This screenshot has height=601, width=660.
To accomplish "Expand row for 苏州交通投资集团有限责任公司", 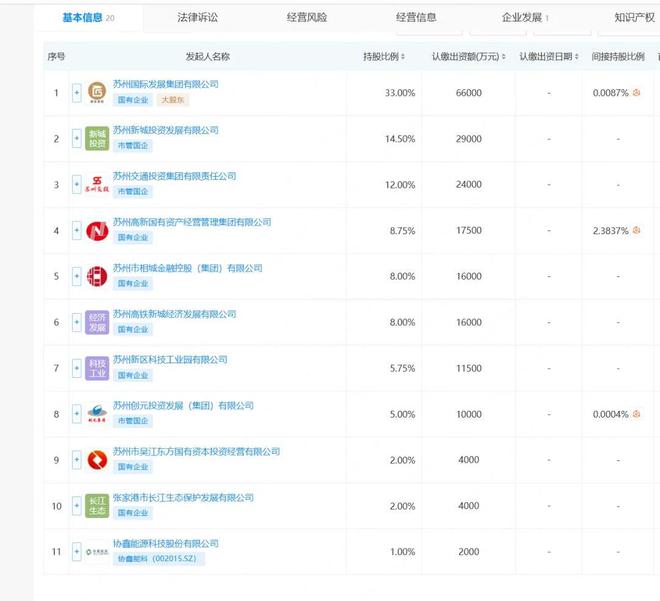I will (77, 184).
